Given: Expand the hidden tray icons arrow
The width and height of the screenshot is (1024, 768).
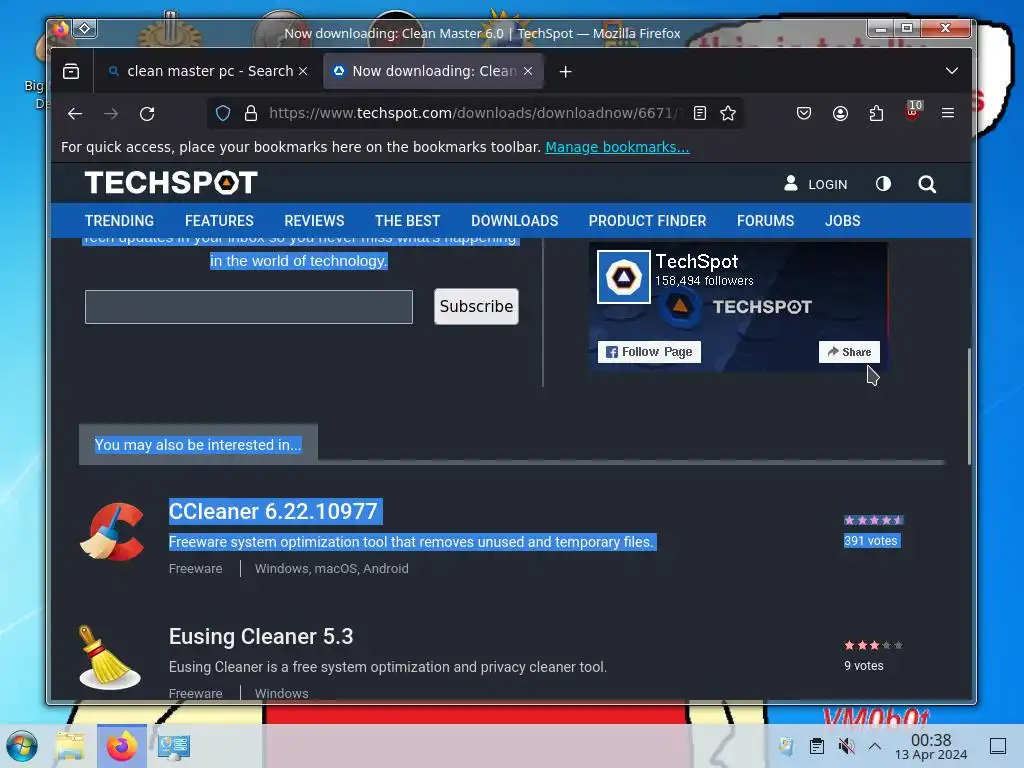Looking at the screenshot, I should [875, 746].
